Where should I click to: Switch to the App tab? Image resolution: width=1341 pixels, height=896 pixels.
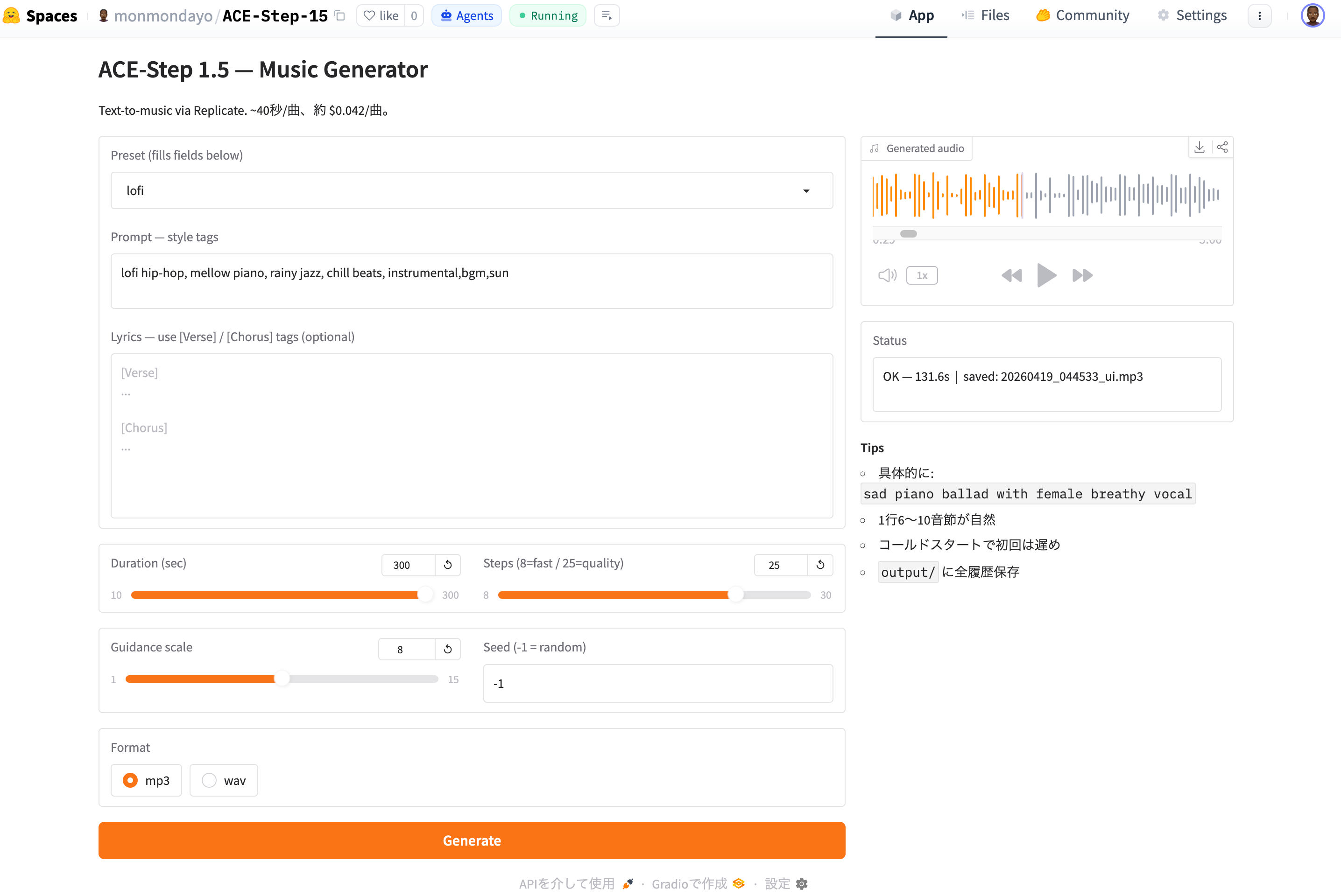coord(911,15)
